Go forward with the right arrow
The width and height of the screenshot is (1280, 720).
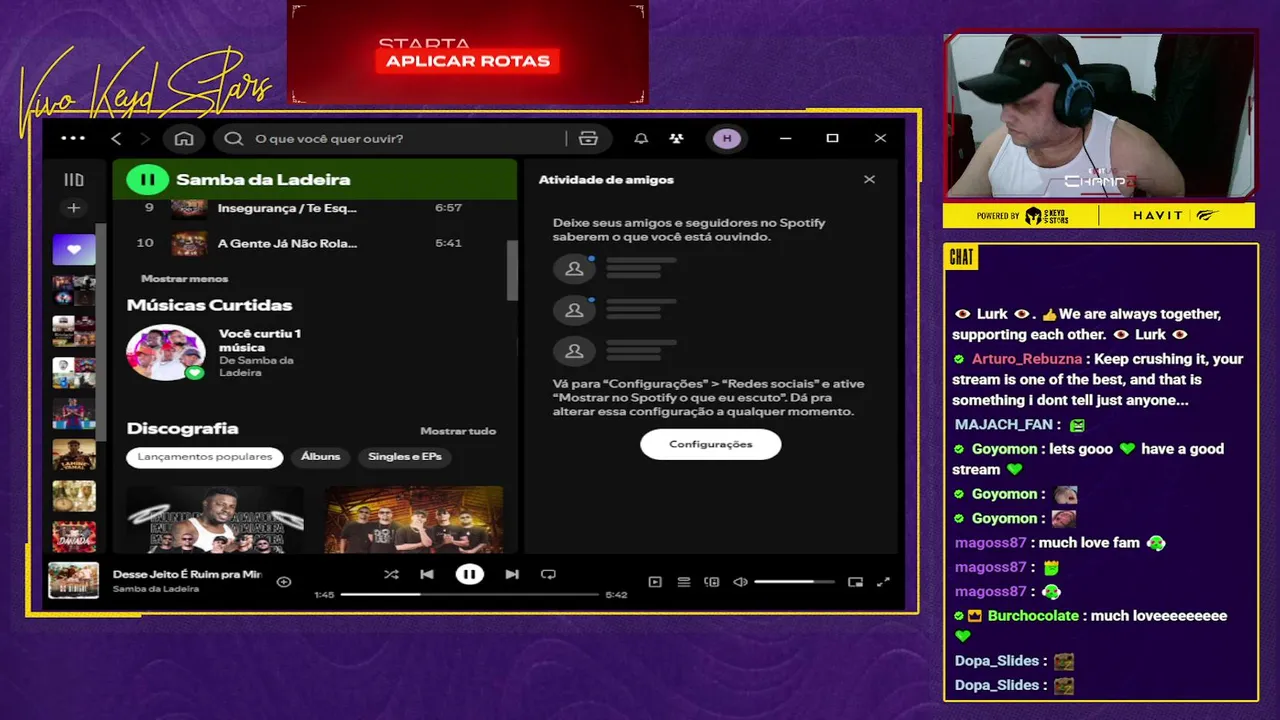(145, 138)
